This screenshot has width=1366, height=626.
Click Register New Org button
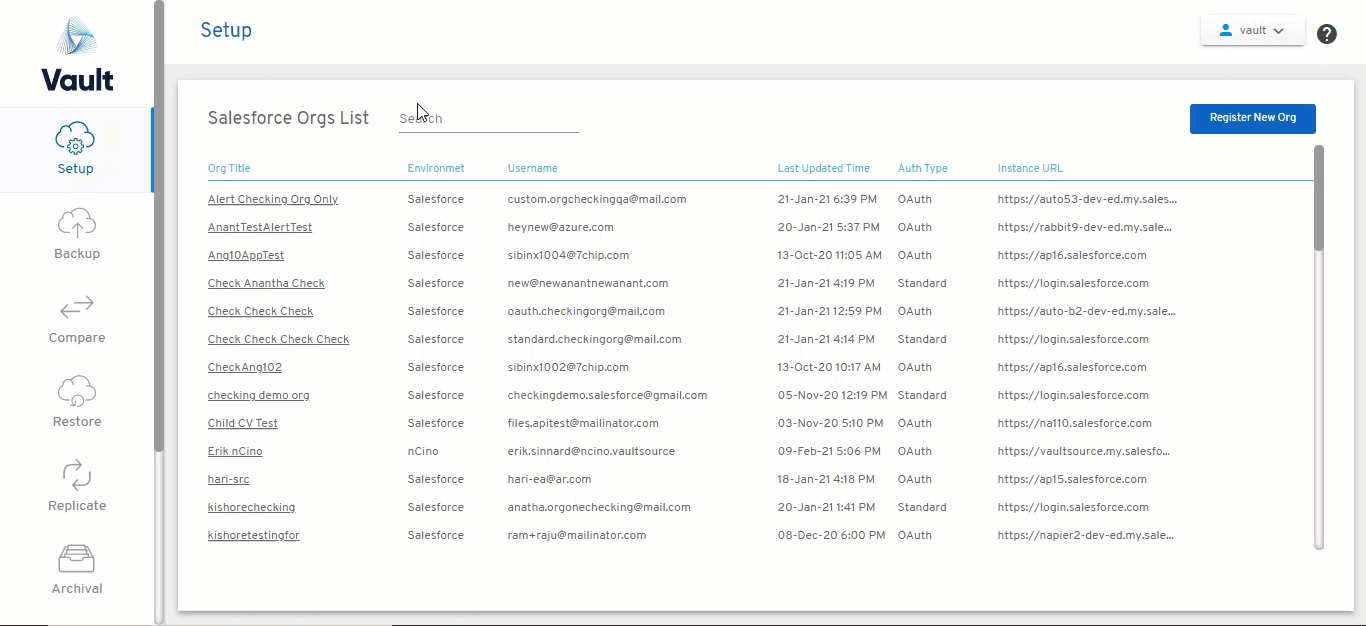pos(1252,118)
